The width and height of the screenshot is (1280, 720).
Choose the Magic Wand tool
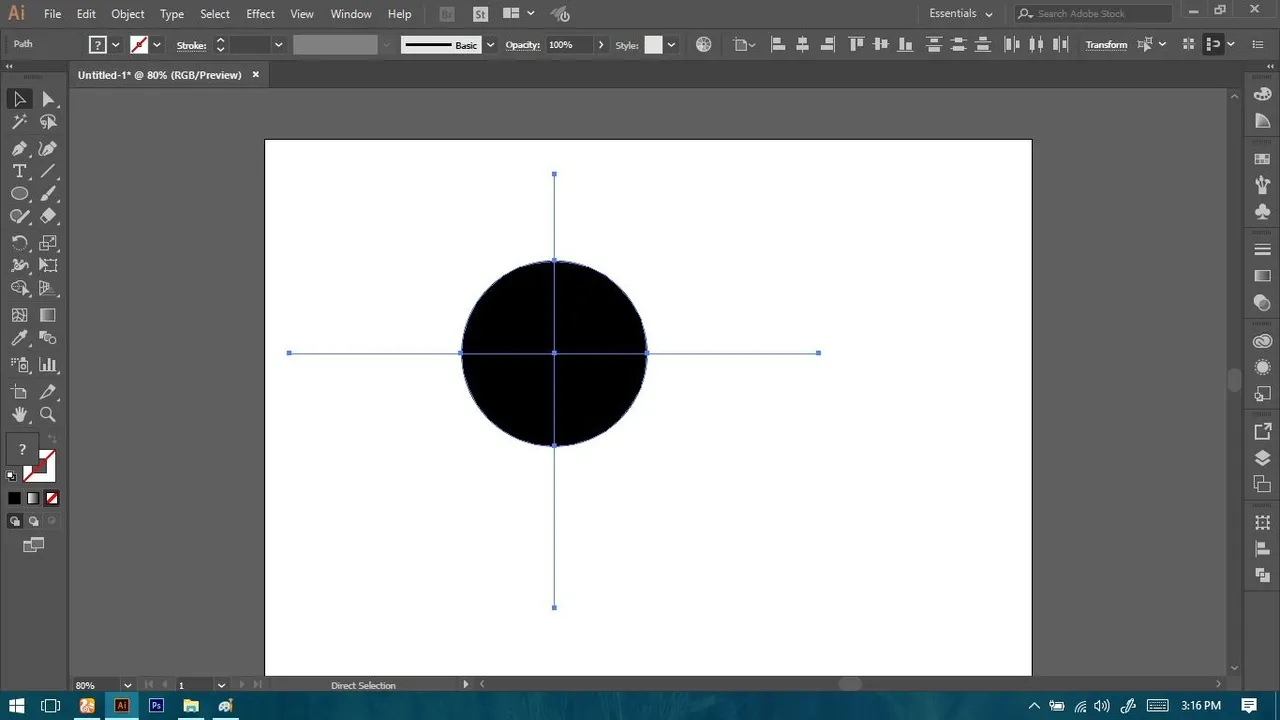pyautogui.click(x=19, y=122)
